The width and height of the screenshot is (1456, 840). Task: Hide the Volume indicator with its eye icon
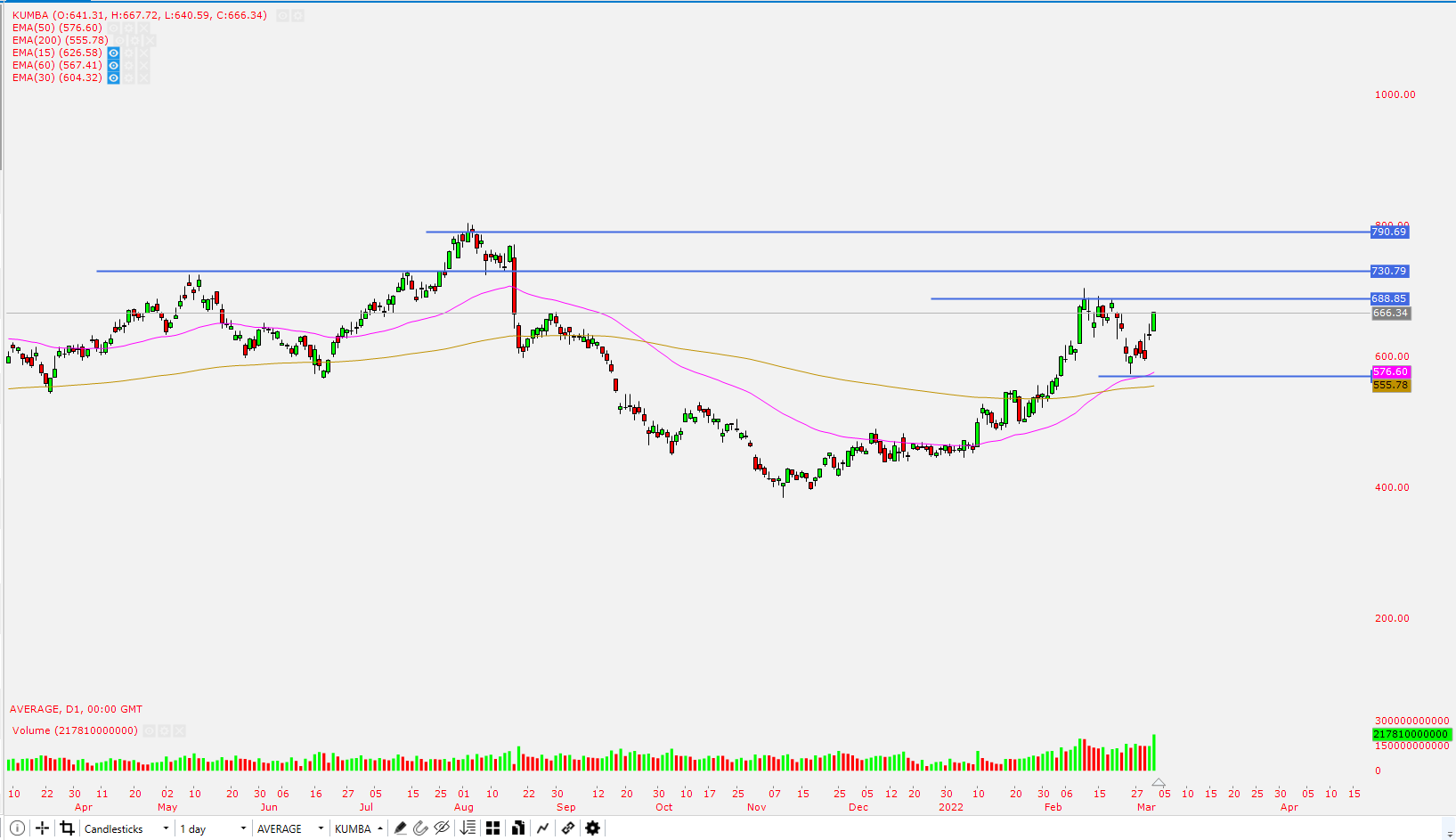coord(147,730)
